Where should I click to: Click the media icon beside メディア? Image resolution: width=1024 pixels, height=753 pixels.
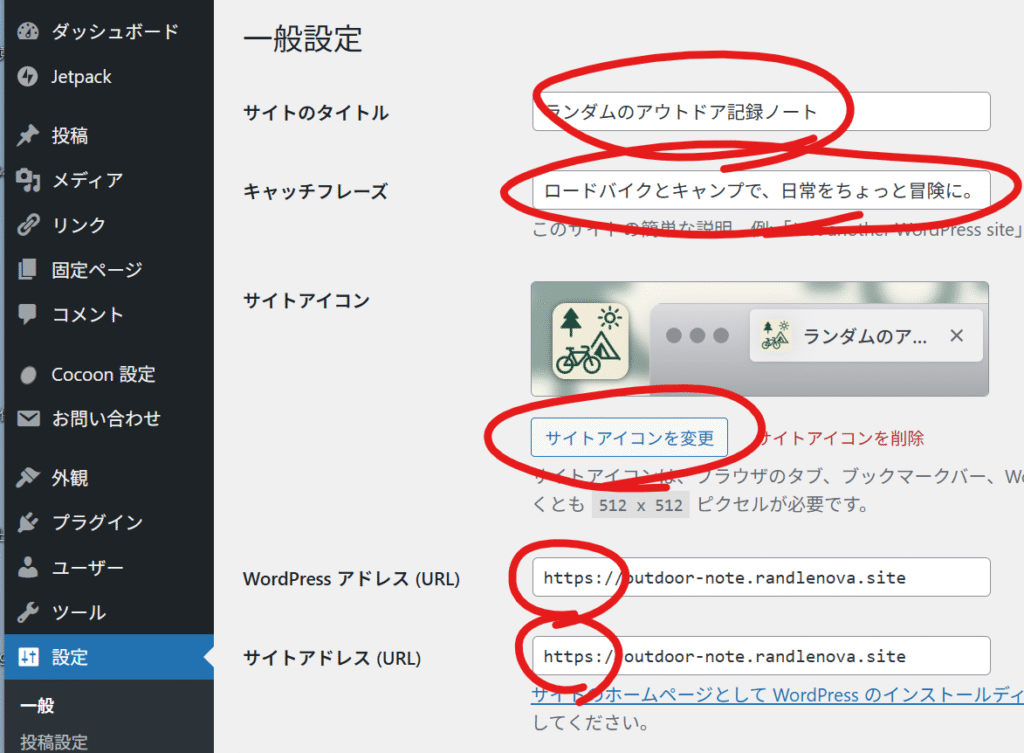click(x=28, y=180)
